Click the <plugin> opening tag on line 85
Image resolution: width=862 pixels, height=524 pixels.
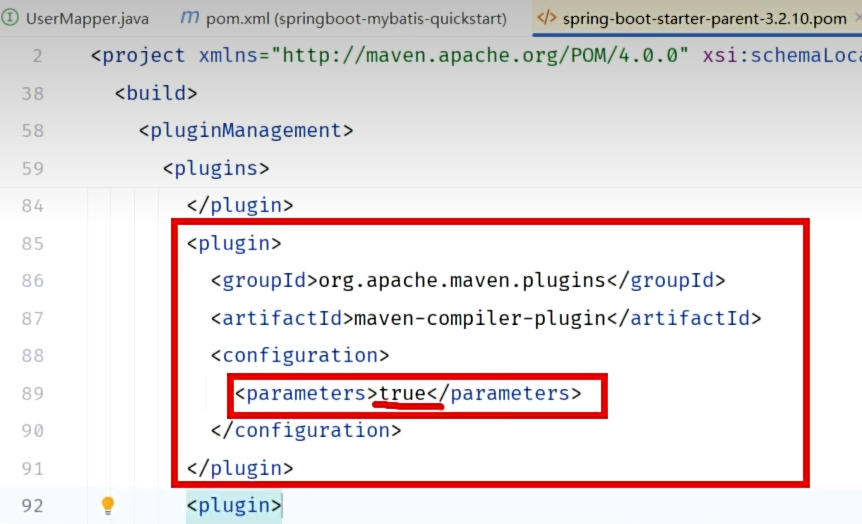pos(234,243)
